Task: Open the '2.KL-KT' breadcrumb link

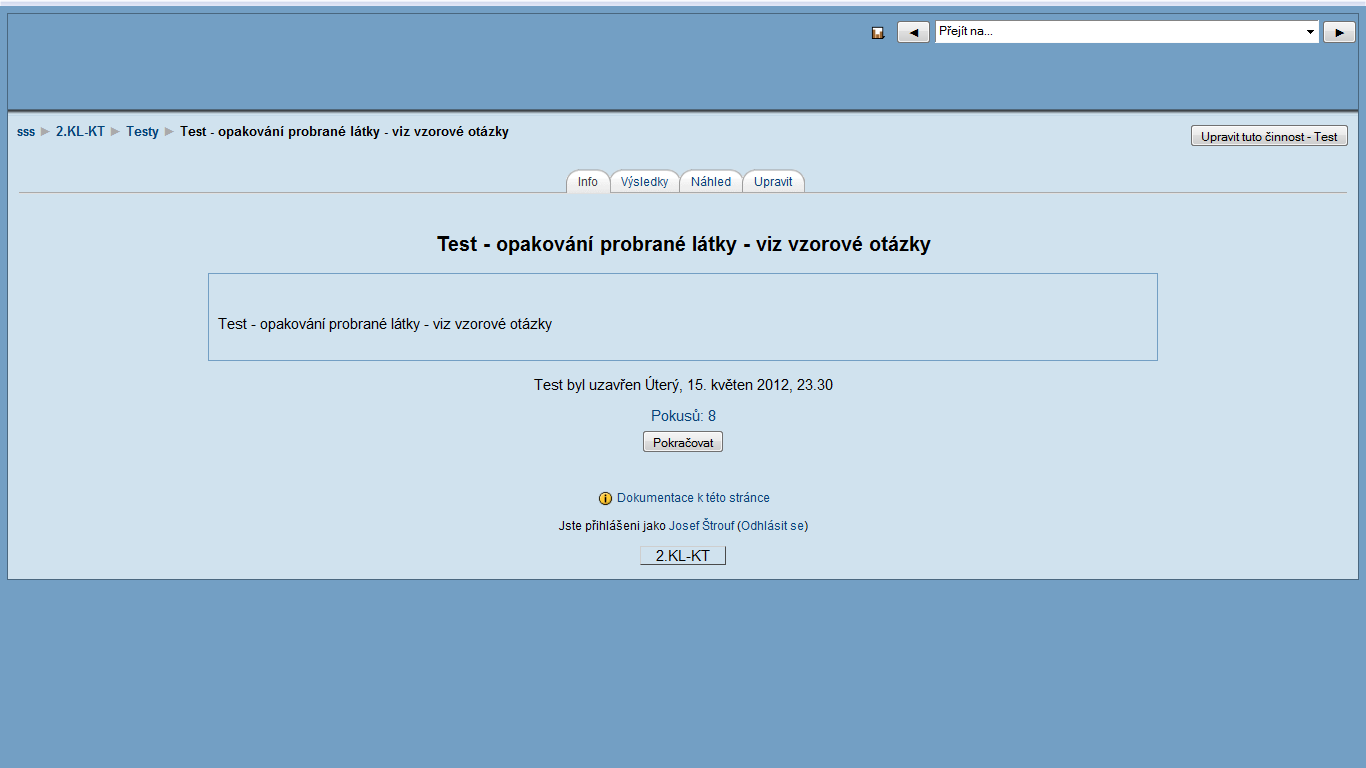Action: [80, 132]
